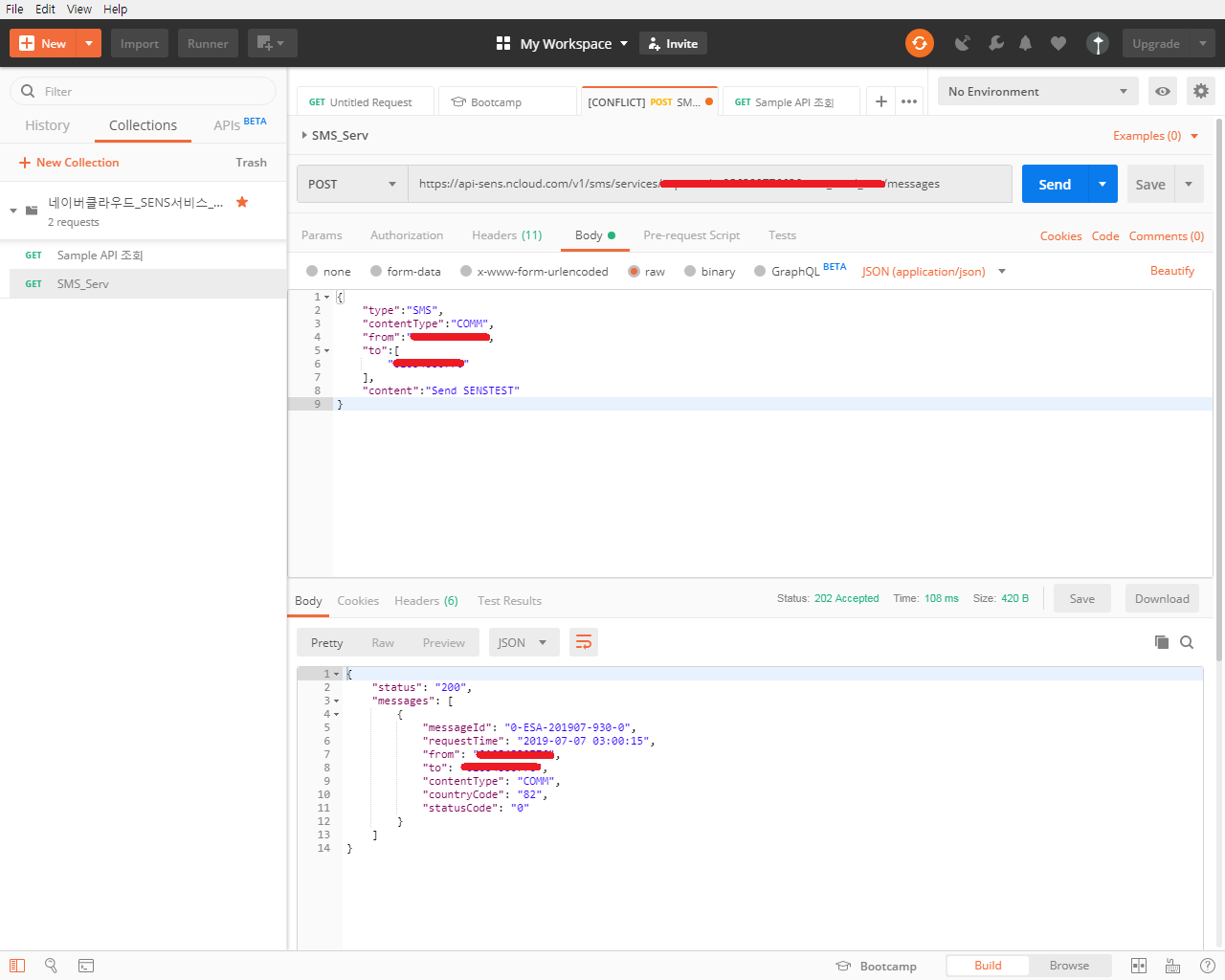Viewport: 1225px width, 980px height.
Task: Click the Send button
Action: click(x=1055, y=184)
